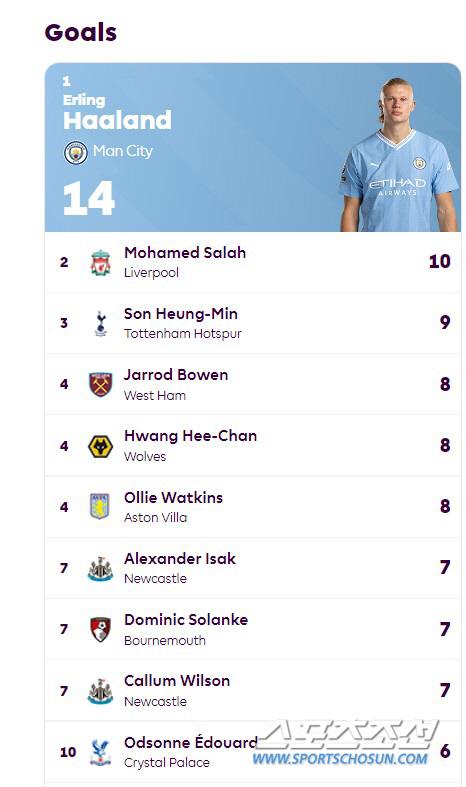Click the Liverpool club crest
The width and height of the screenshot is (466, 787).
pyautogui.click(x=100, y=263)
